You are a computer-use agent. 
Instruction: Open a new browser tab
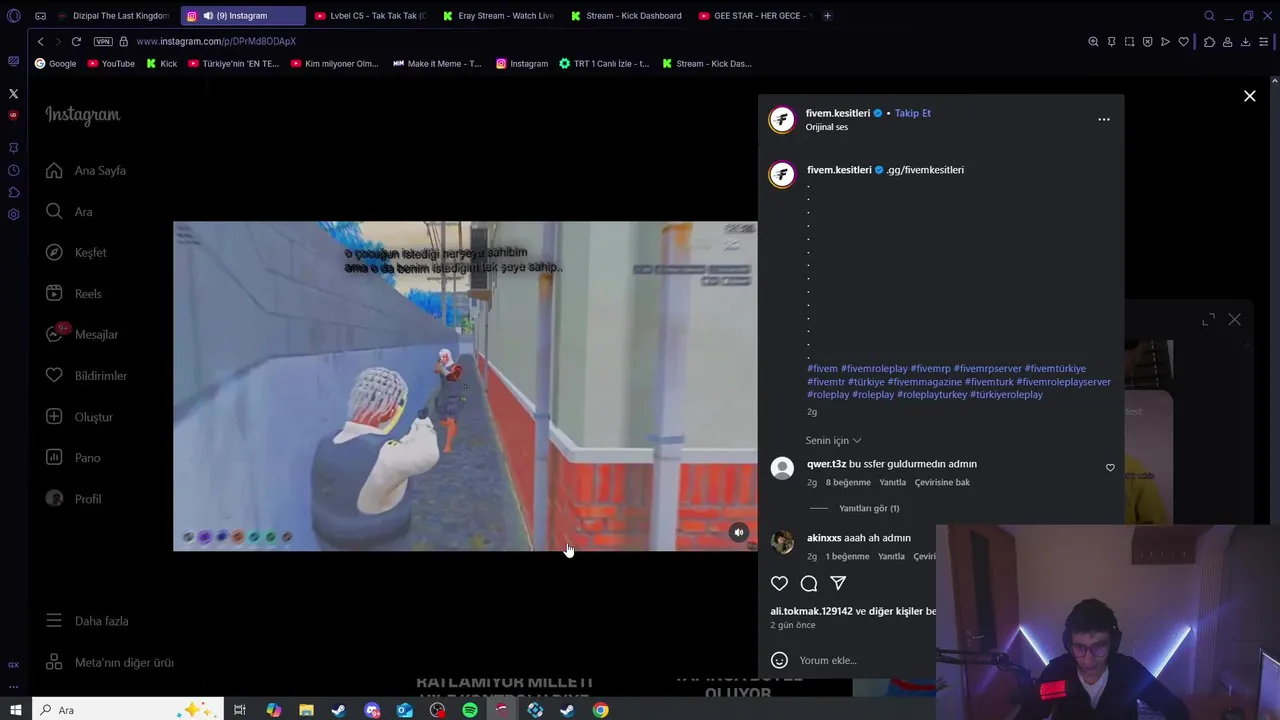pyautogui.click(x=827, y=16)
